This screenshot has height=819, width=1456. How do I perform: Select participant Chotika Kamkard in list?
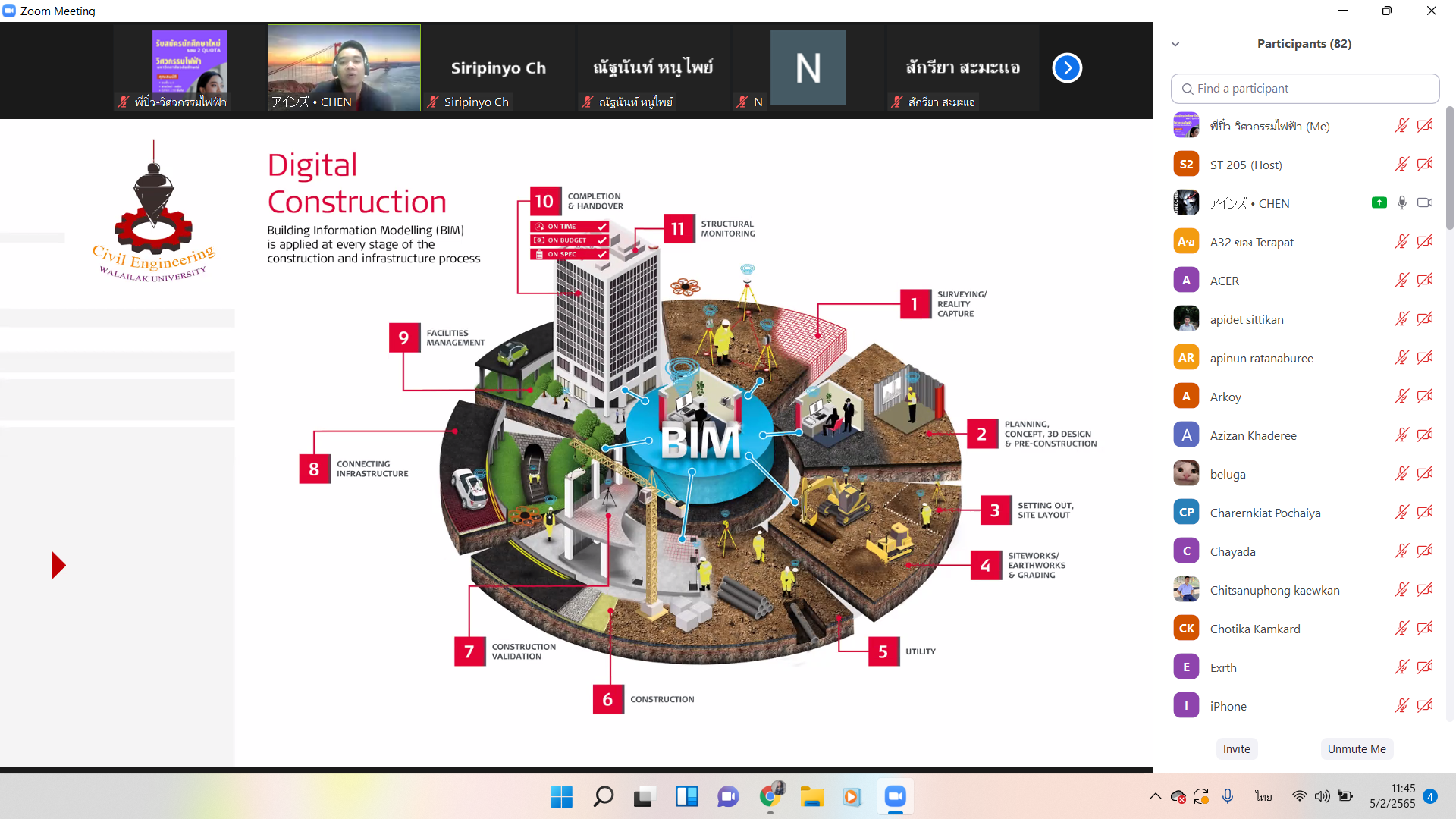(x=1255, y=629)
